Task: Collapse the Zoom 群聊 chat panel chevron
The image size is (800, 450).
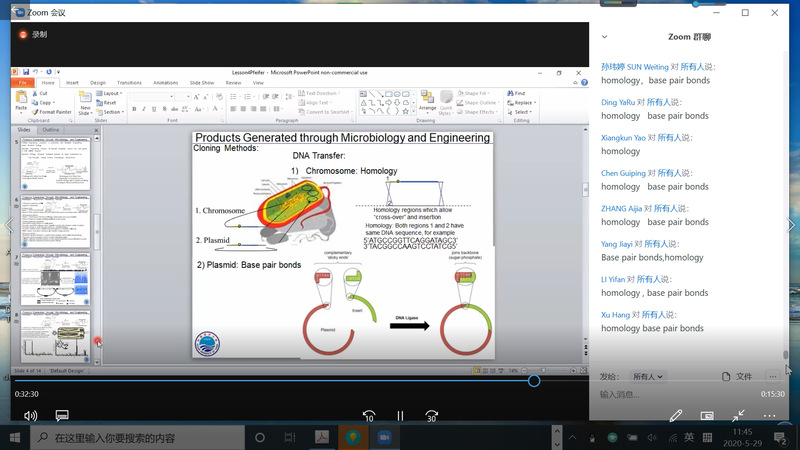Action: click(x=604, y=37)
